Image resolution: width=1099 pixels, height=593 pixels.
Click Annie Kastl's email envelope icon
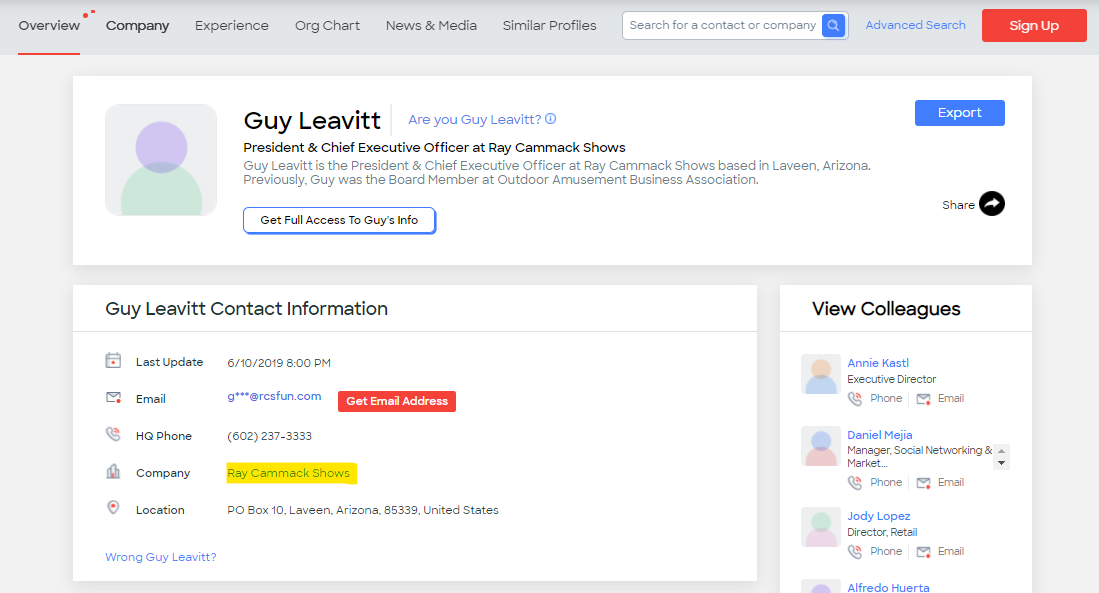point(924,399)
